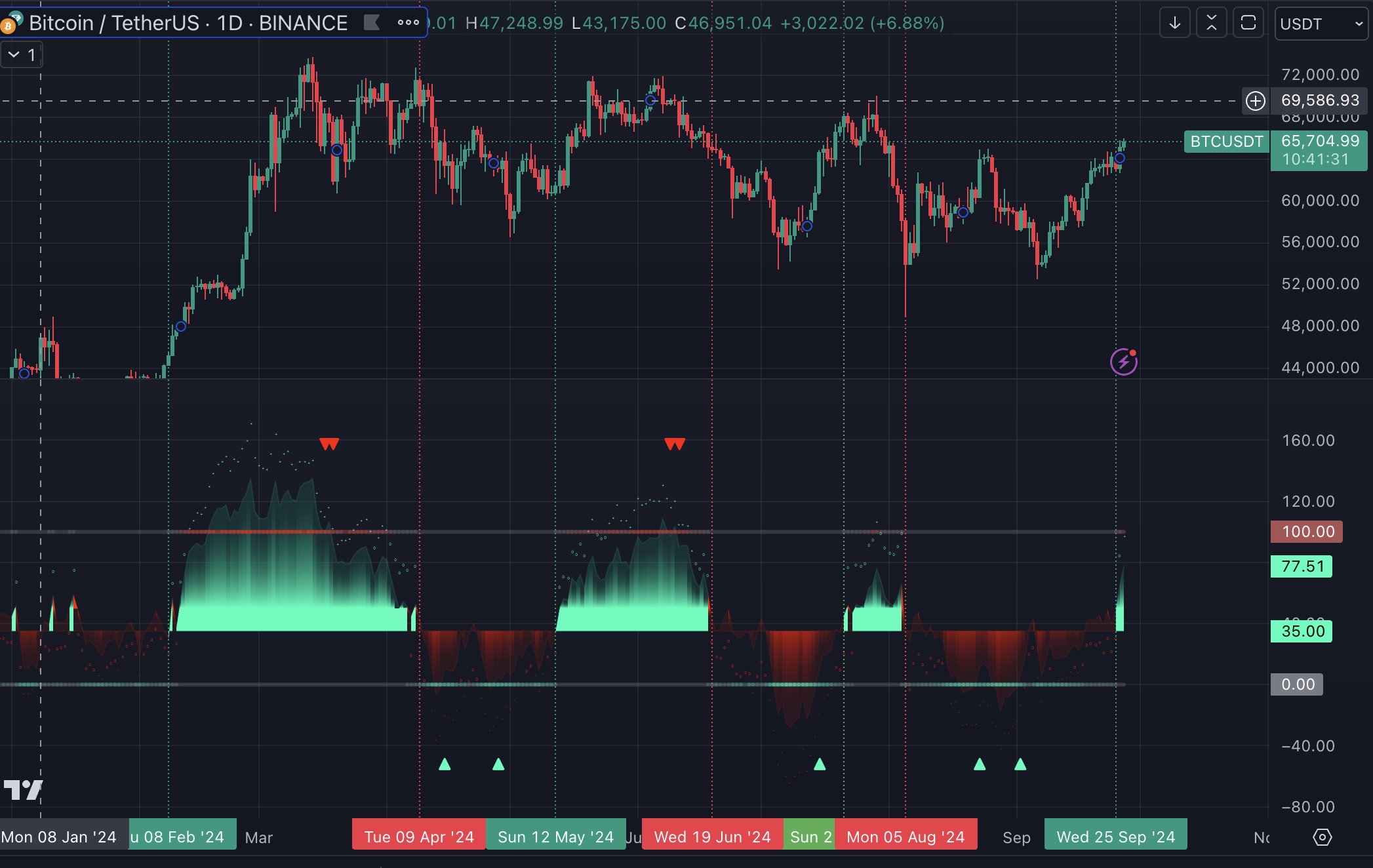Maximize the chart with the fullscreen frame icon
Viewport: 1373px width, 868px height.
point(1248,24)
